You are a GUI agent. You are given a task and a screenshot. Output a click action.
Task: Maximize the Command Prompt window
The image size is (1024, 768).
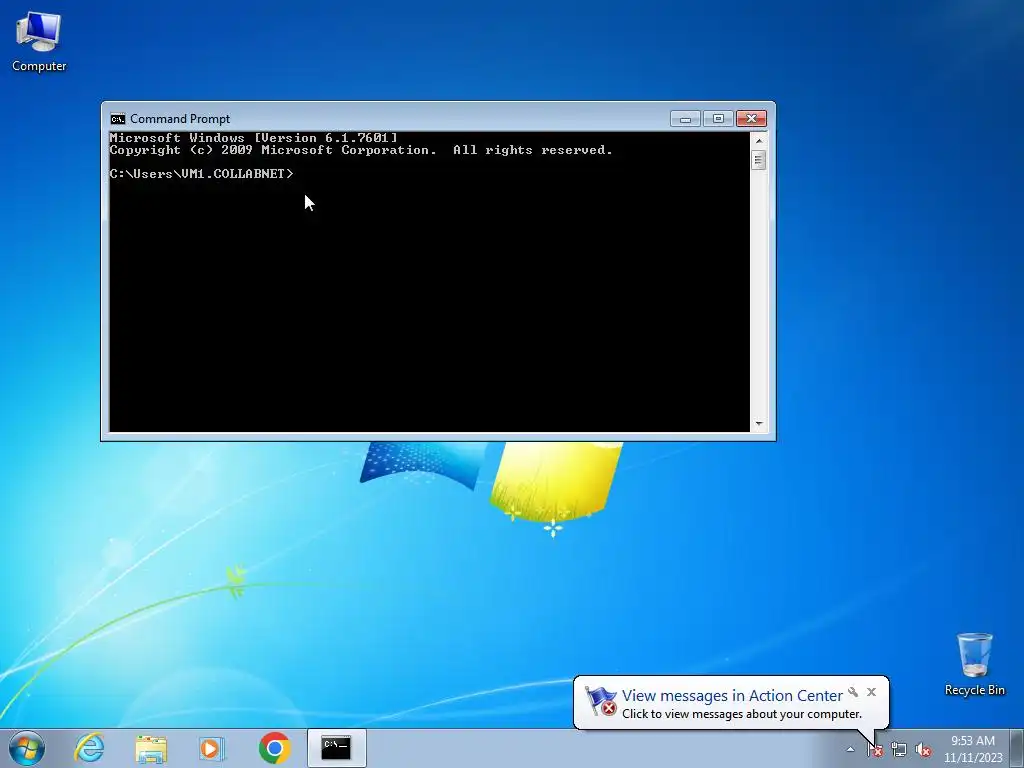[718, 119]
